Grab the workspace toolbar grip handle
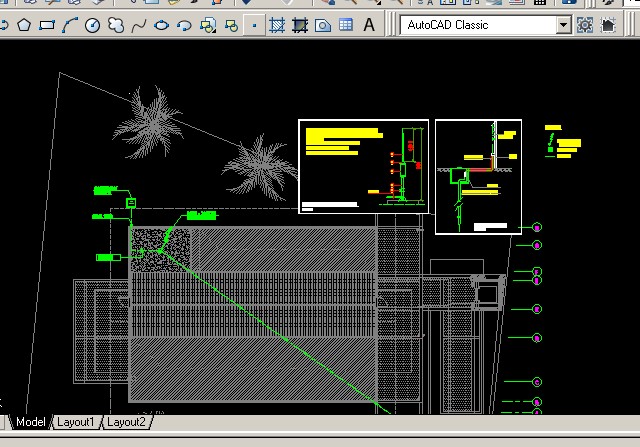Image resolution: width=640 pixels, height=447 pixels. point(391,24)
